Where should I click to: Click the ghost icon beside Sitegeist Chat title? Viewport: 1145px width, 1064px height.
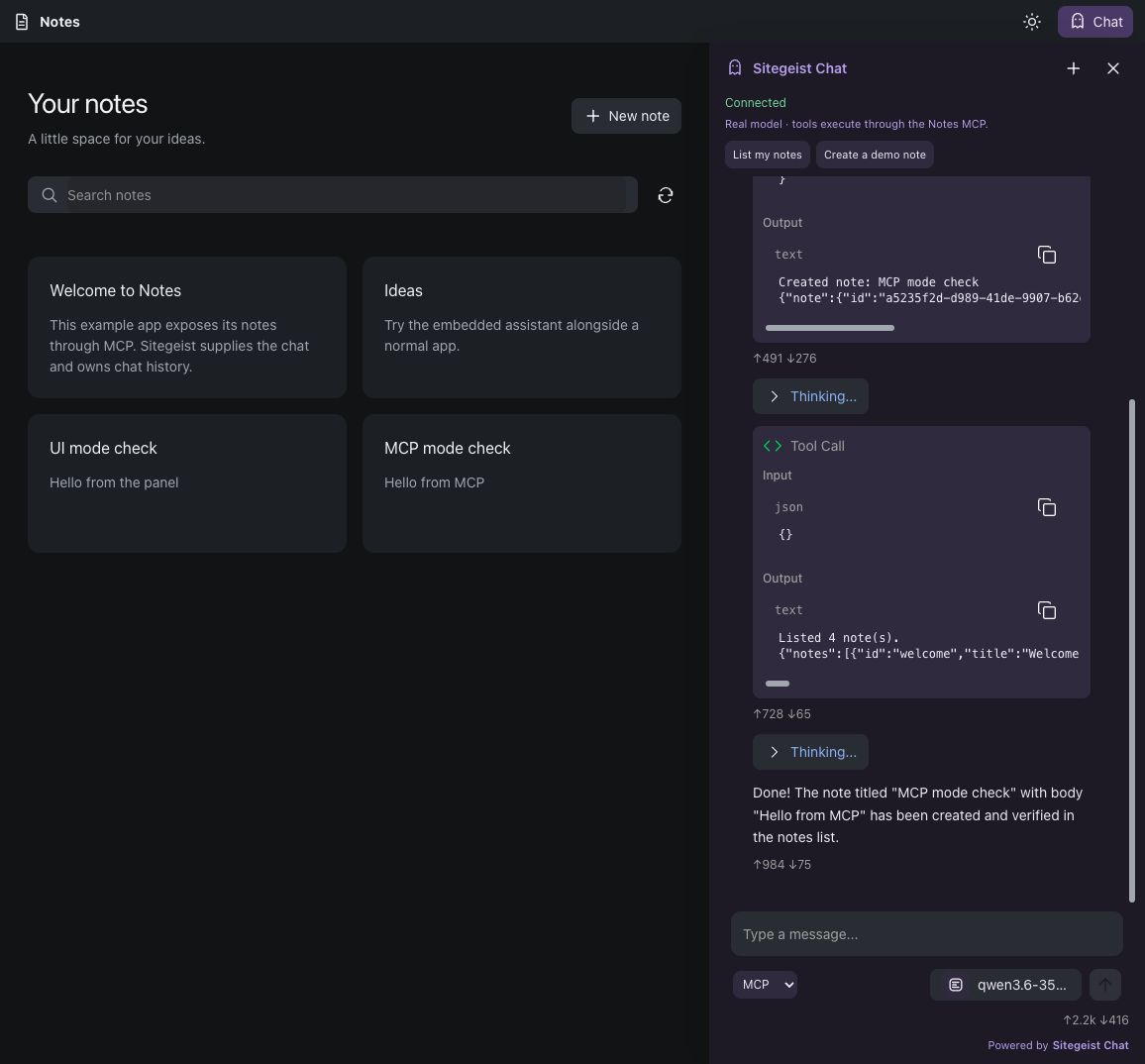pos(735,68)
